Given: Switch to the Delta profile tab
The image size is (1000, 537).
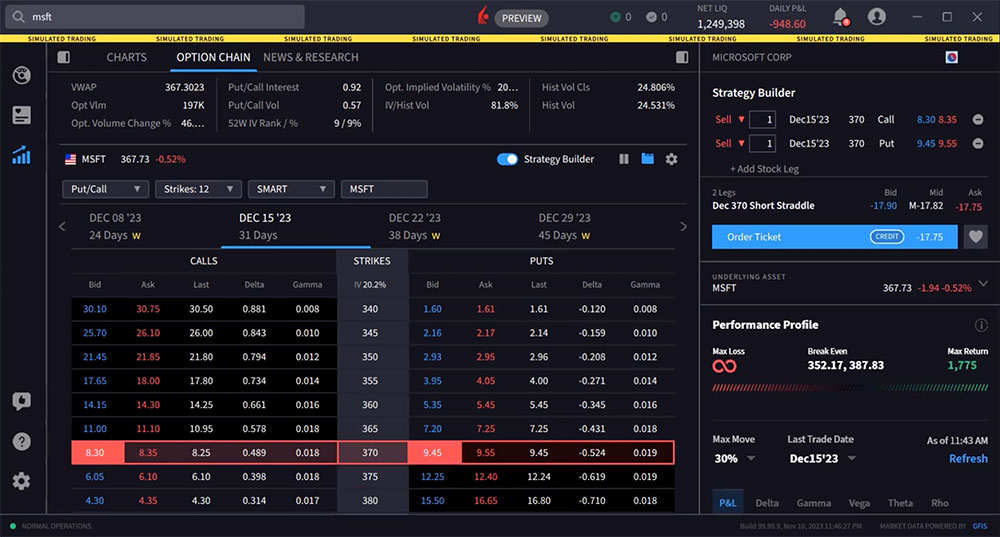Looking at the screenshot, I should point(767,503).
